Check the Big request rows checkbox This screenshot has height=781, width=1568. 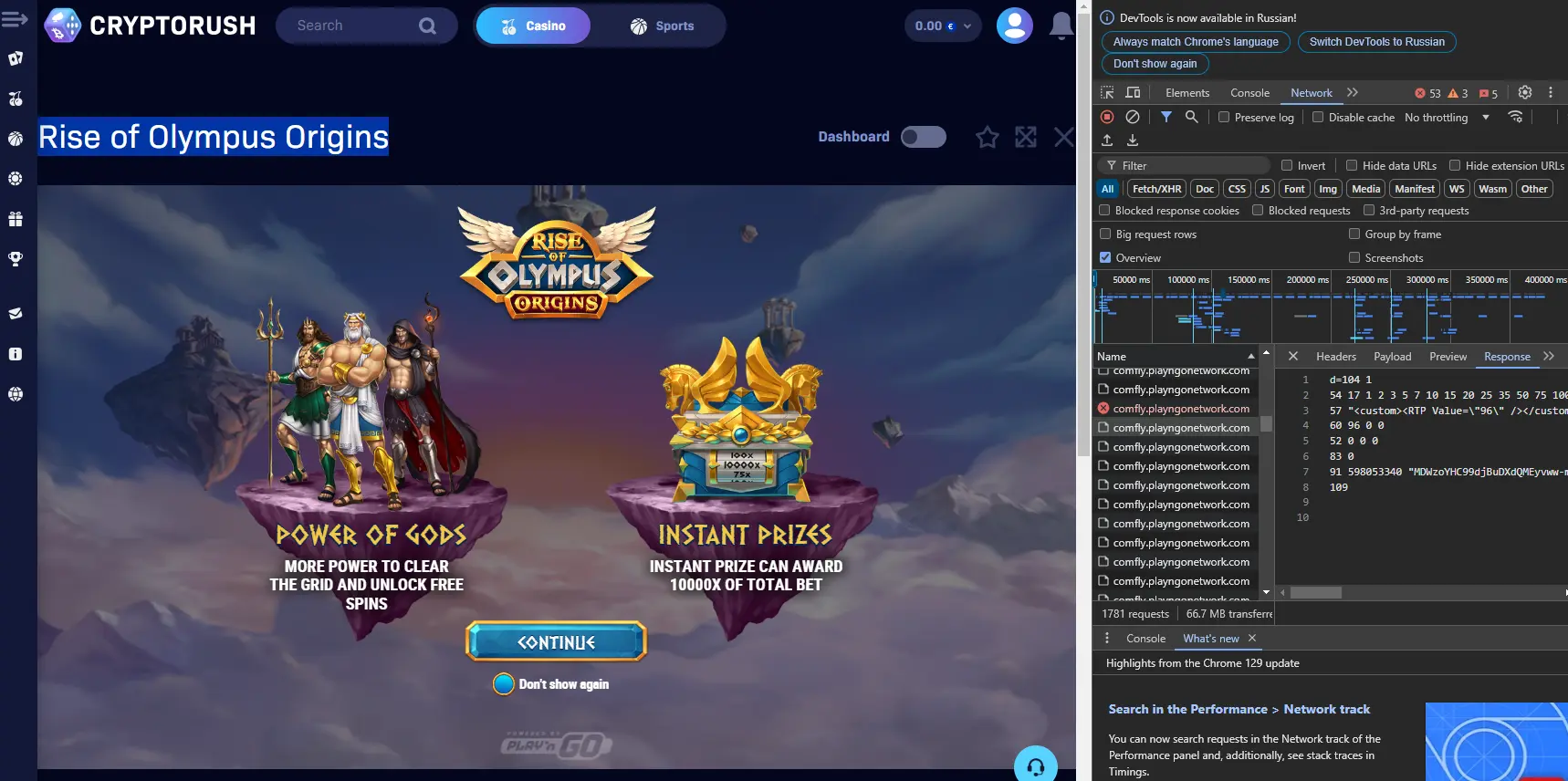(1105, 234)
